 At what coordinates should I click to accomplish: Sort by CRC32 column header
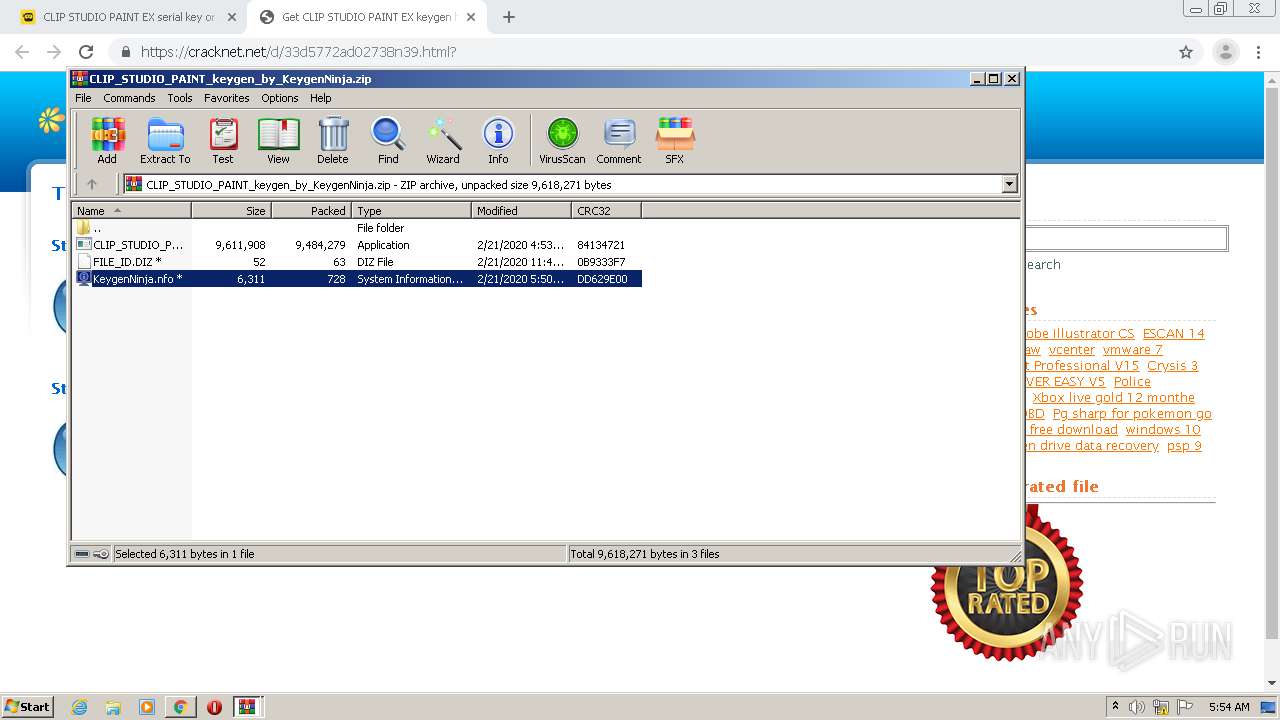pos(606,210)
